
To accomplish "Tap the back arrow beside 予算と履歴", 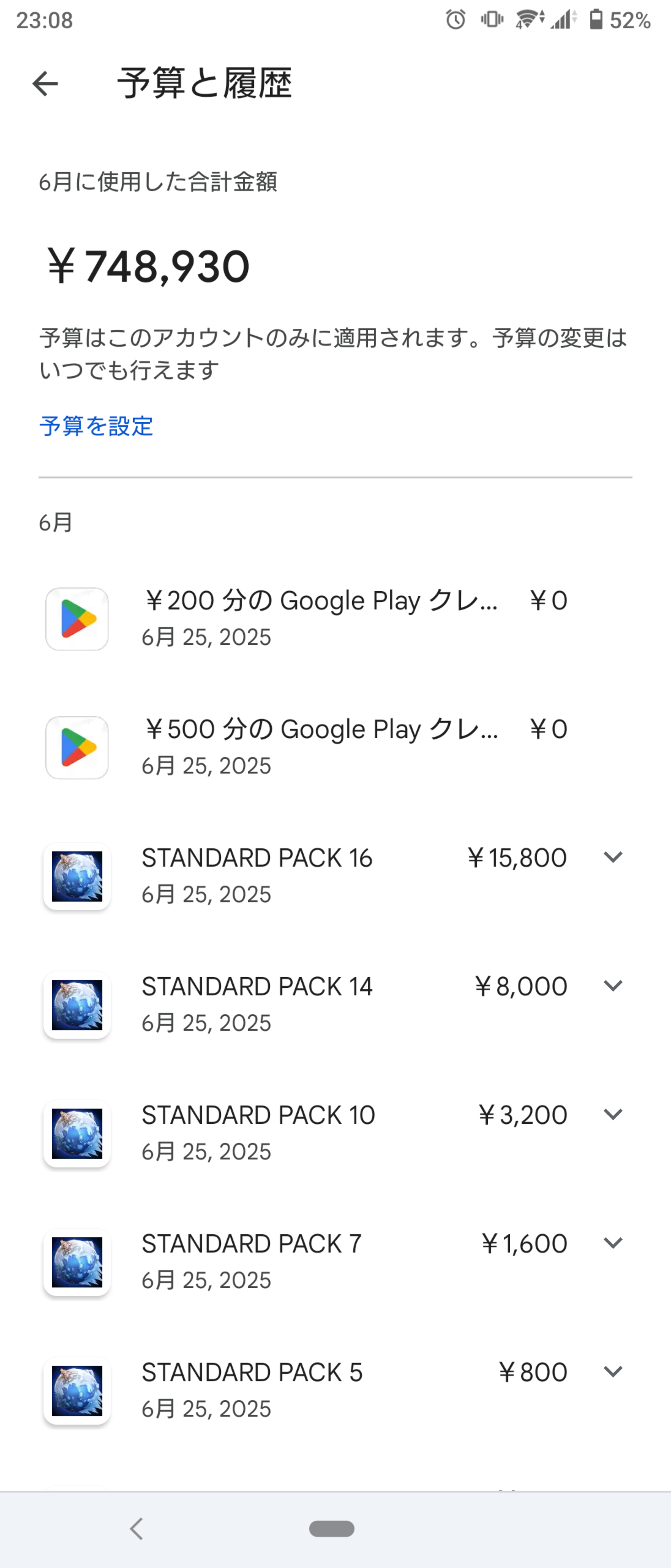I will (x=45, y=83).
